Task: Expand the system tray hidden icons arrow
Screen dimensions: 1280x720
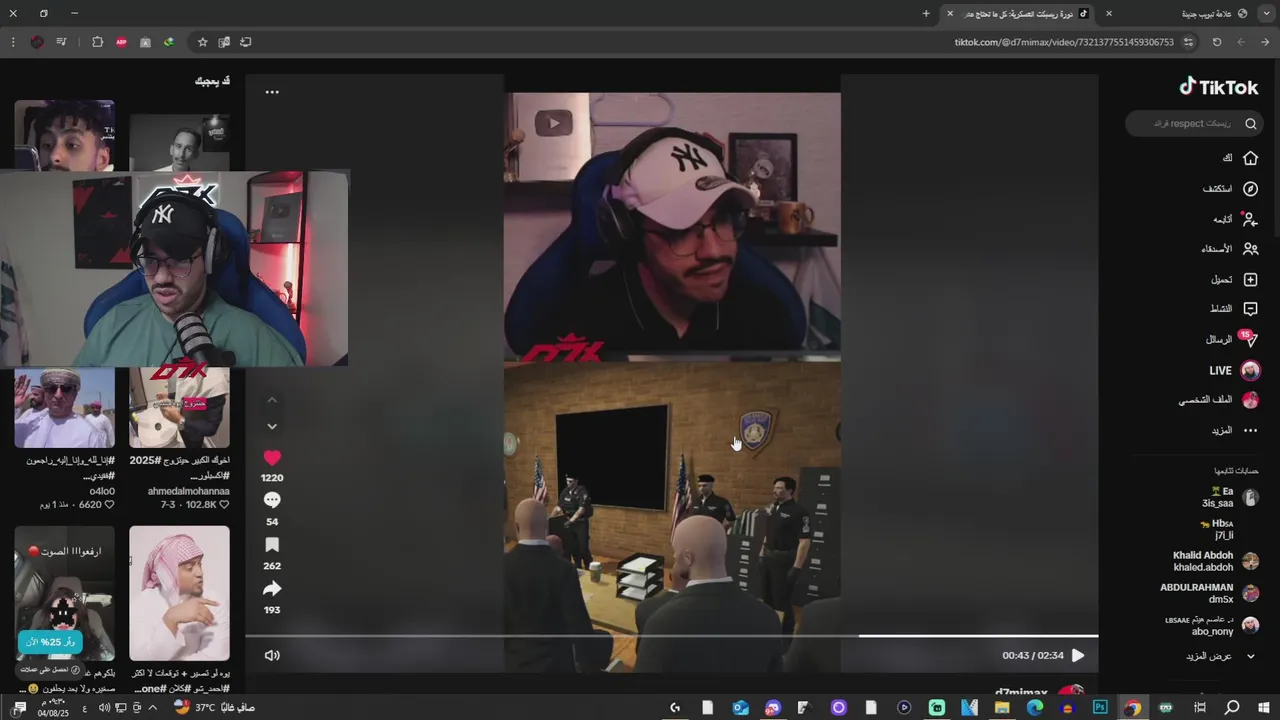Action: [153, 707]
